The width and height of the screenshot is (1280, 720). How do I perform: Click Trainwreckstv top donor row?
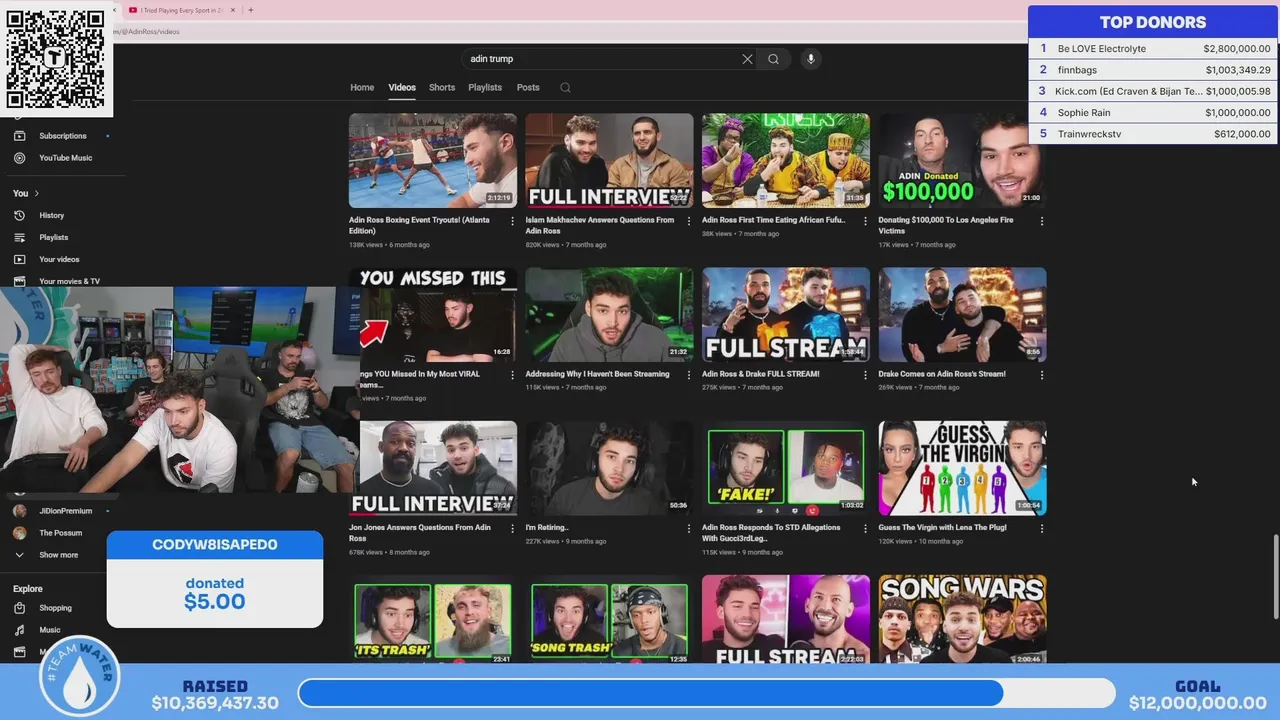coord(1153,134)
